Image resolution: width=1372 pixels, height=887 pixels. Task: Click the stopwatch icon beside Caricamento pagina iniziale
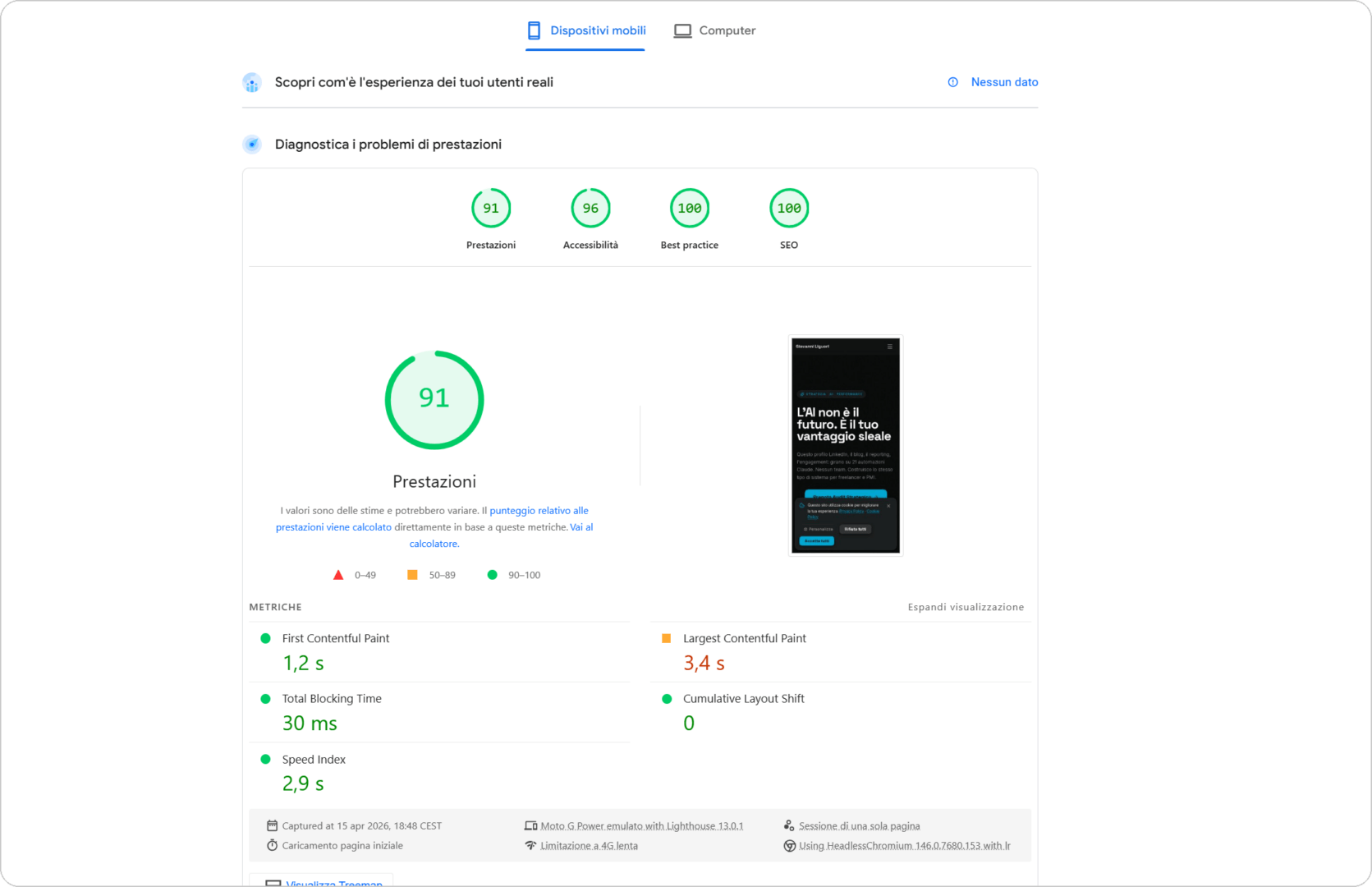272,845
